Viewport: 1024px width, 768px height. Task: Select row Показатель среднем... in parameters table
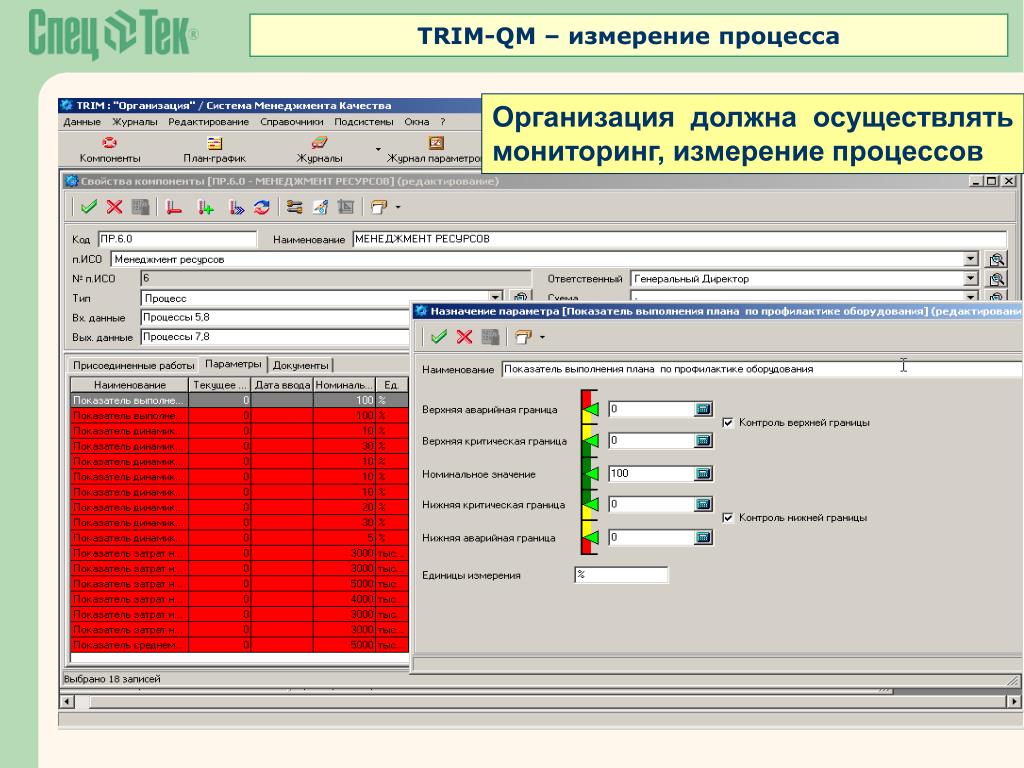pos(239,645)
